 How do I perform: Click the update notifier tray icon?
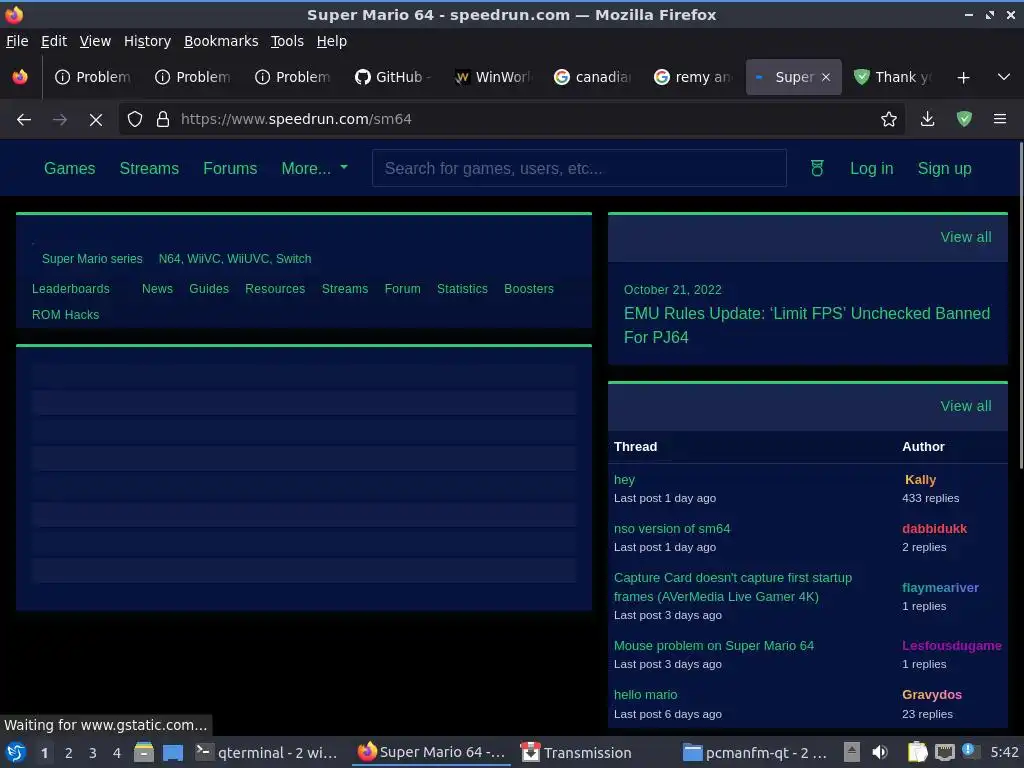coord(970,751)
